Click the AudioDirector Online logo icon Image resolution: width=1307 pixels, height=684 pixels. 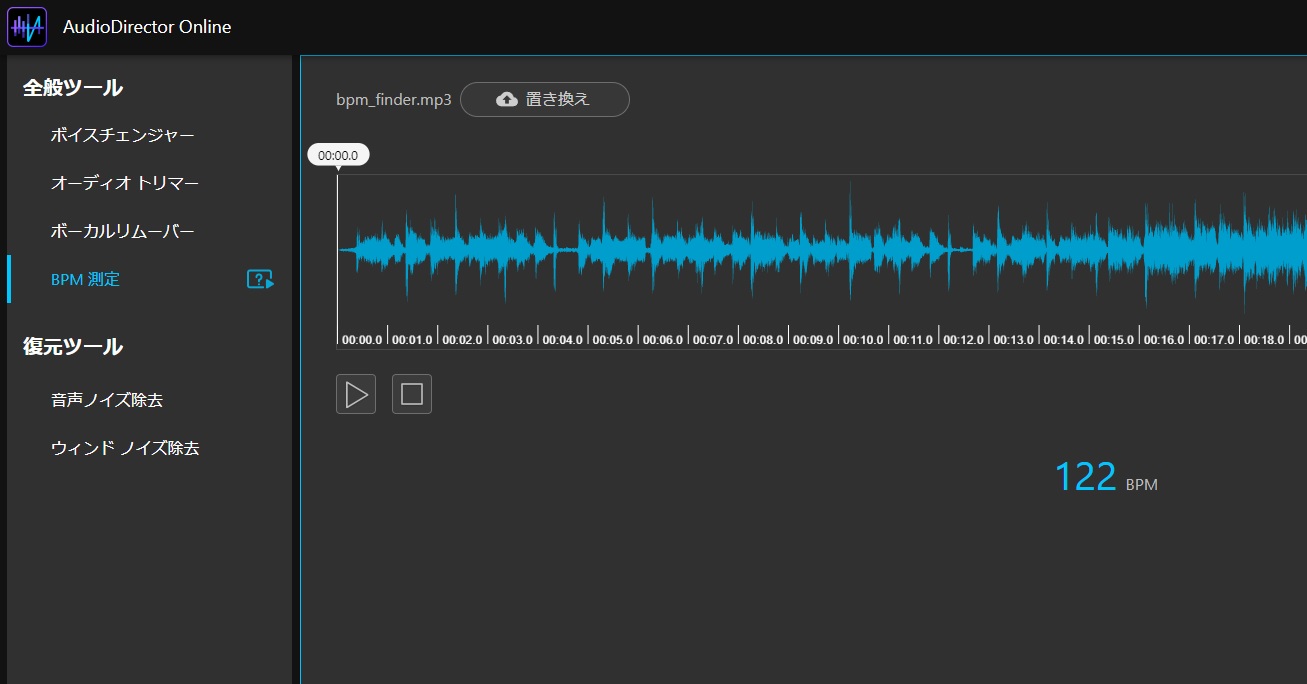coord(27,27)
